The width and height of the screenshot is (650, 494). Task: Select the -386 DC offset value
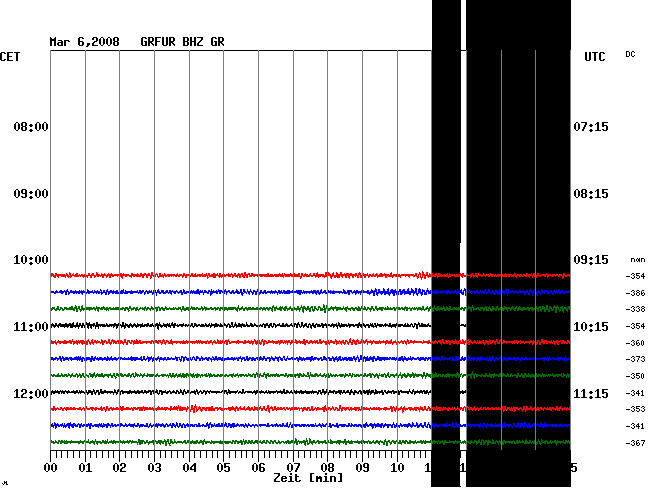[x=635, y=293]
